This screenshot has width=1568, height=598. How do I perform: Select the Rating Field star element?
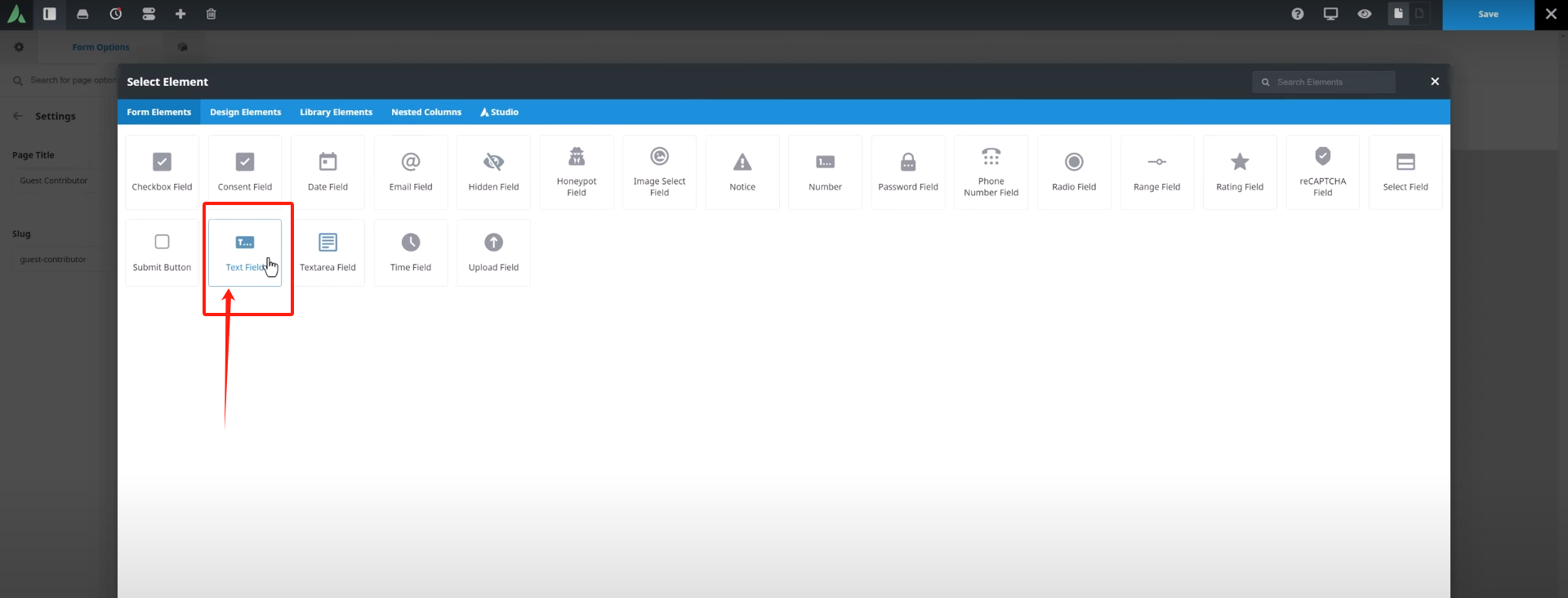[x=1239, y=172]
